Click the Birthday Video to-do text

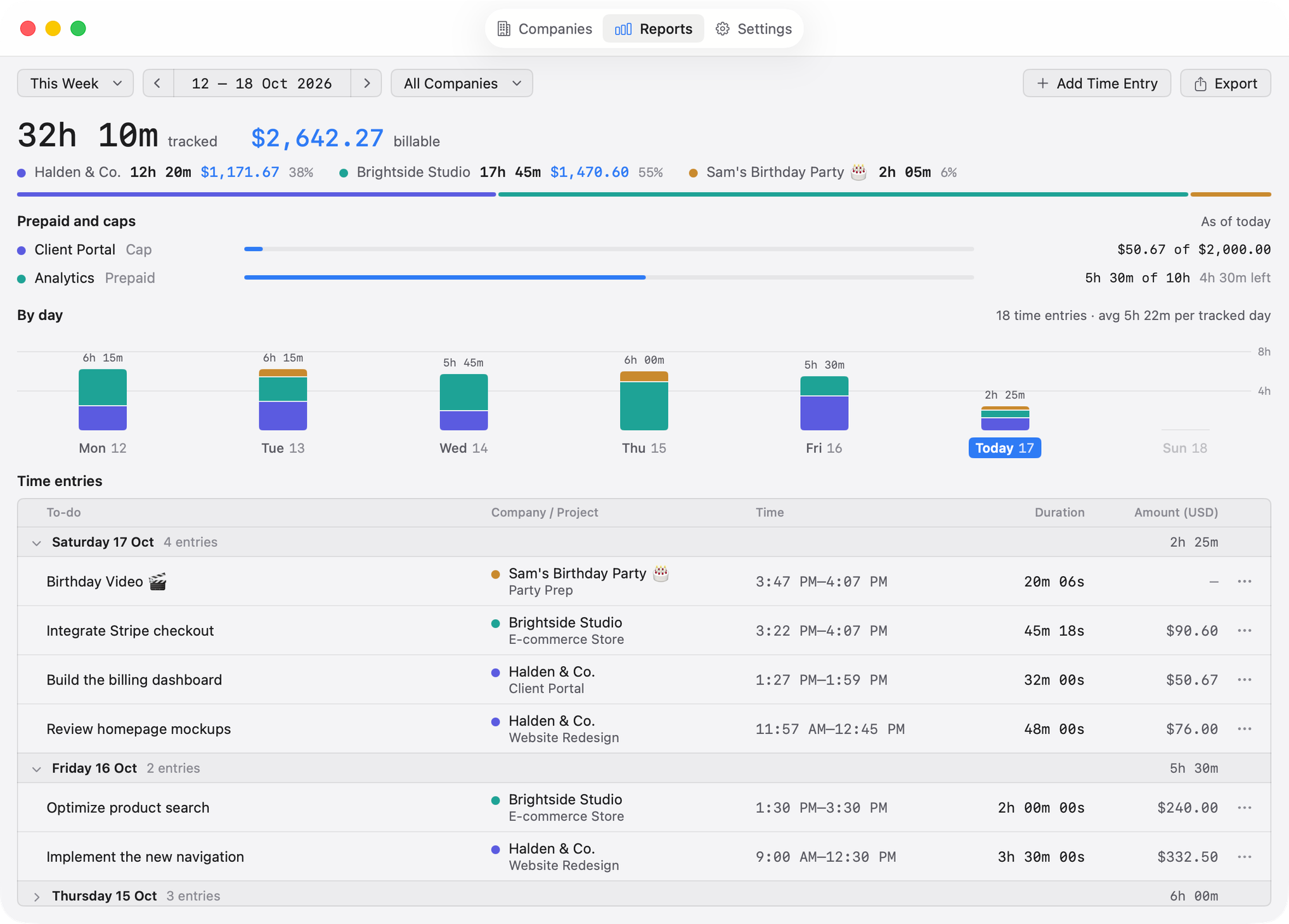[x=107, y=581]
